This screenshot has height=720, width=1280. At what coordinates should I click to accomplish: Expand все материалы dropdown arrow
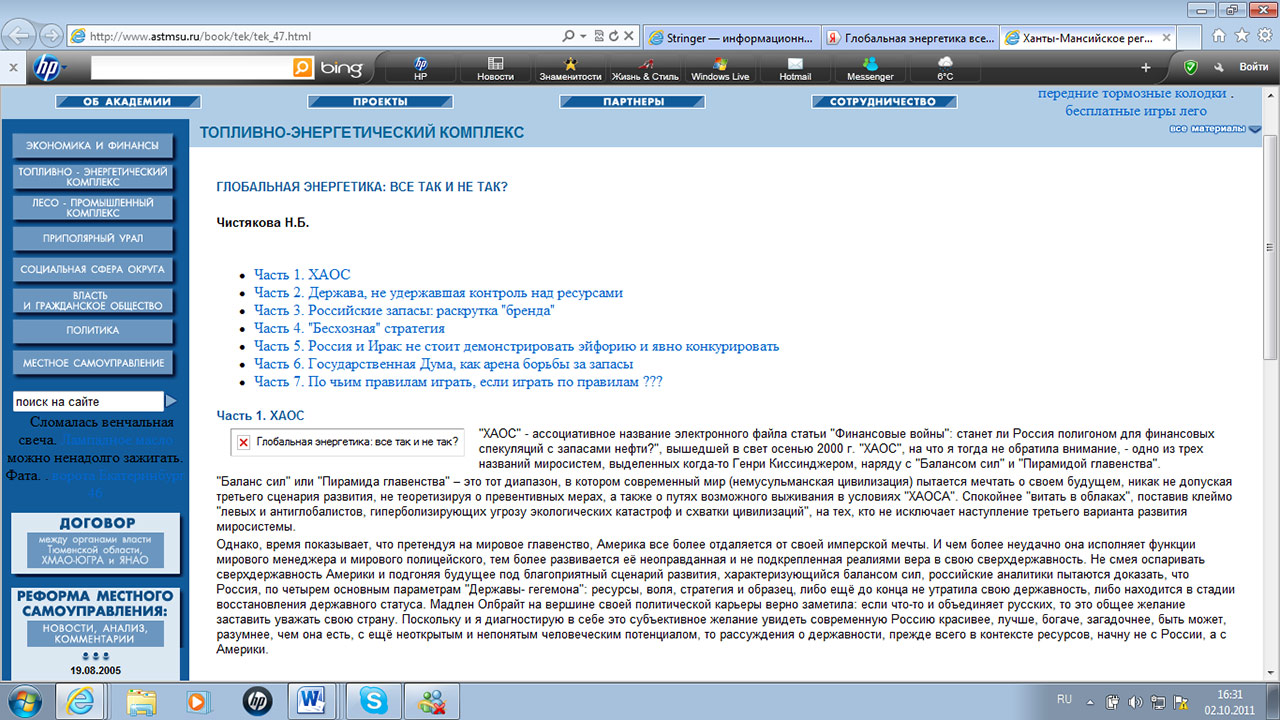click(1255, 128)
